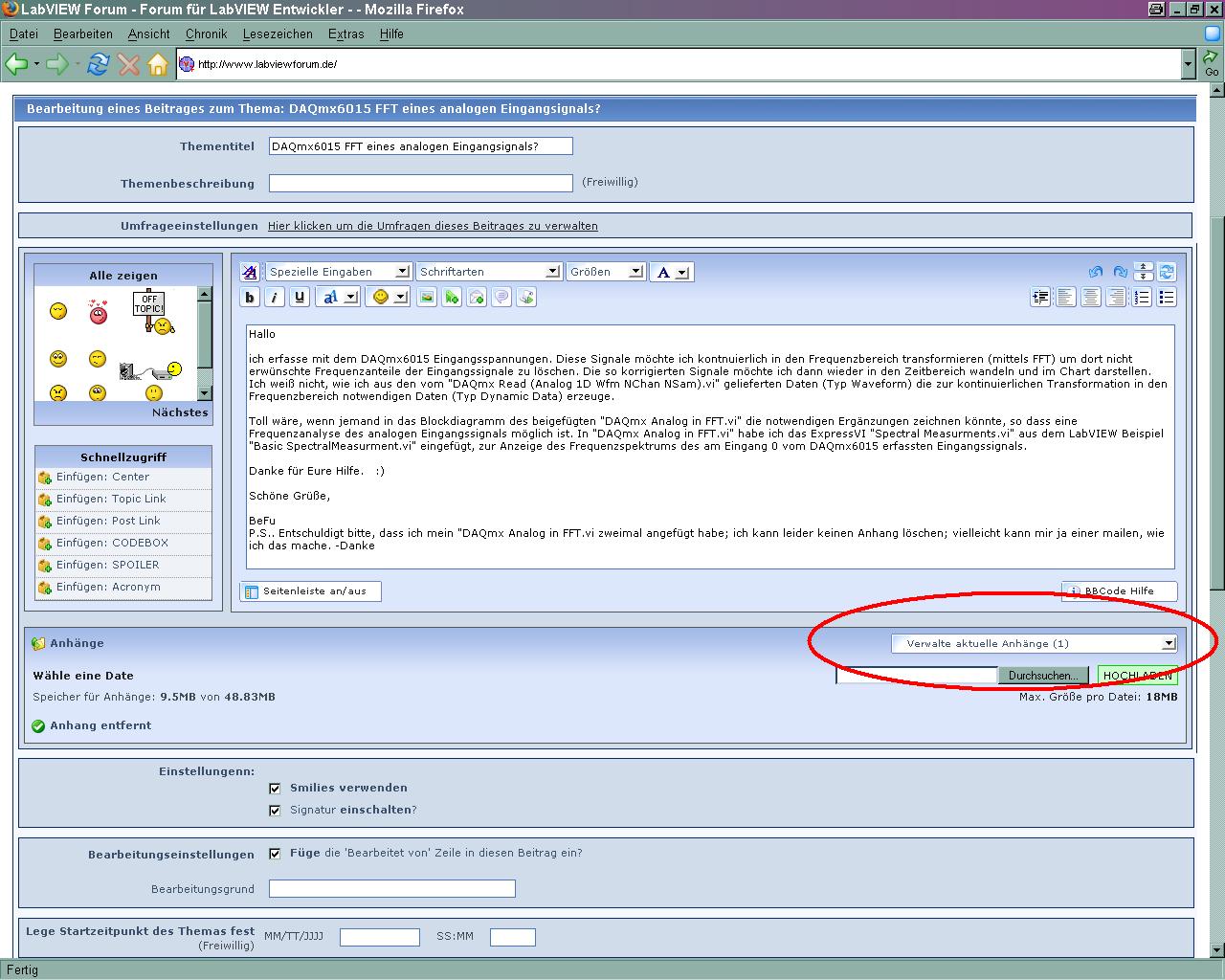Open the Chronik menu
The height and width of the screenshot is (980, 1225).
207,33
